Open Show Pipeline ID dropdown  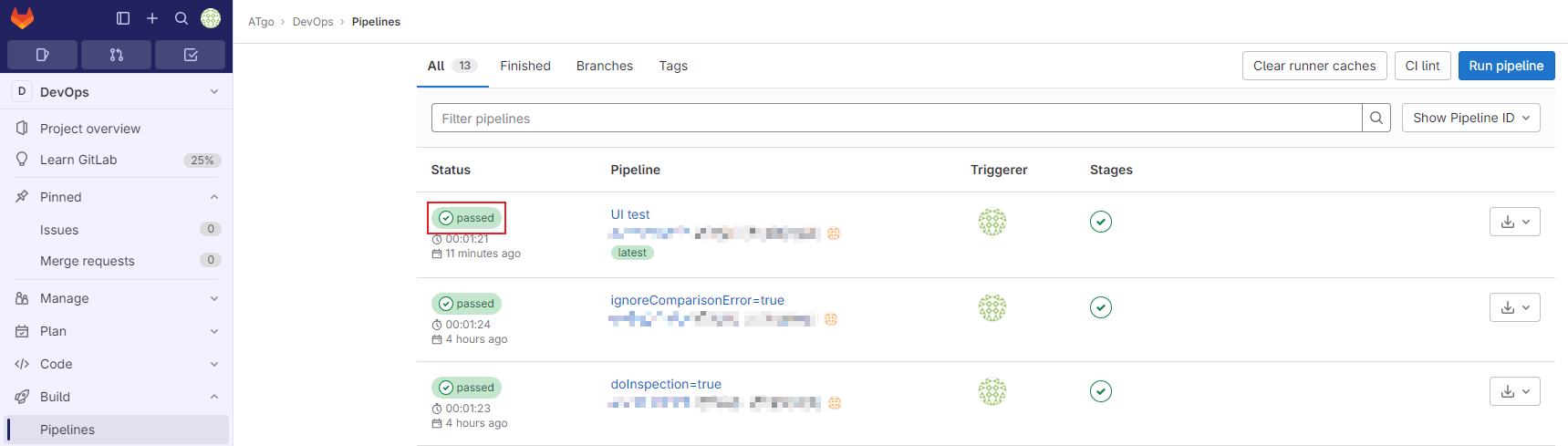(1470, 118)
